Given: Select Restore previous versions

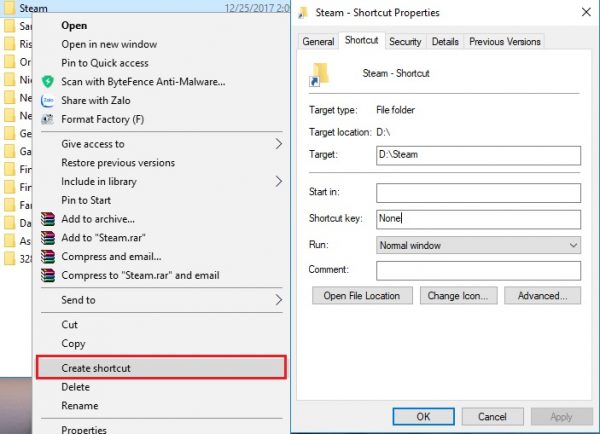Looking at the screenshot, I should [118, 163].
